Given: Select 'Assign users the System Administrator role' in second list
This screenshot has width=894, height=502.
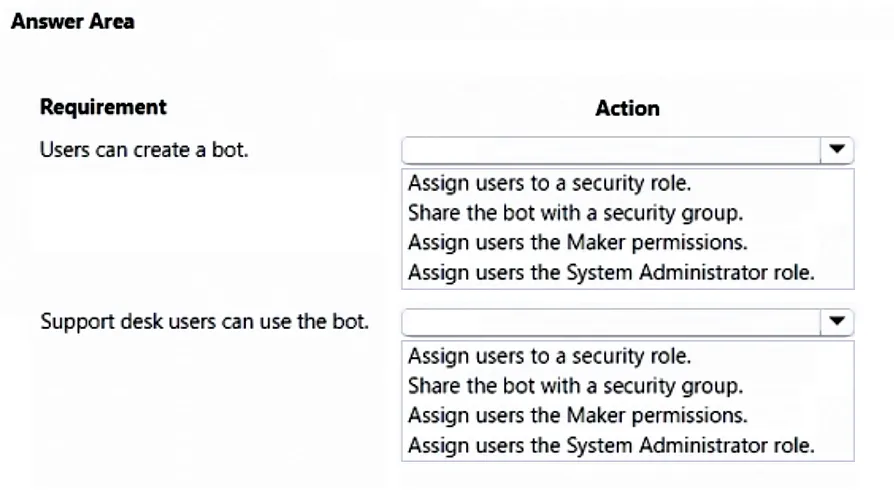Looking at the screenshot, I should pyautogui.click(x=611, y=445).
